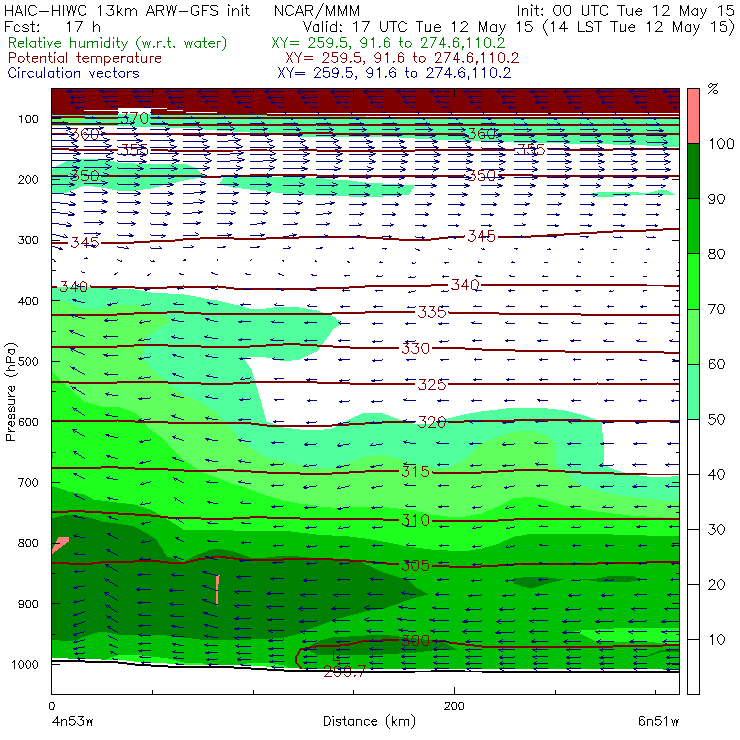Viewport: 740px width, 740px height.
Task: Click the colorbar '30' label
Action: tap(716, 530)
